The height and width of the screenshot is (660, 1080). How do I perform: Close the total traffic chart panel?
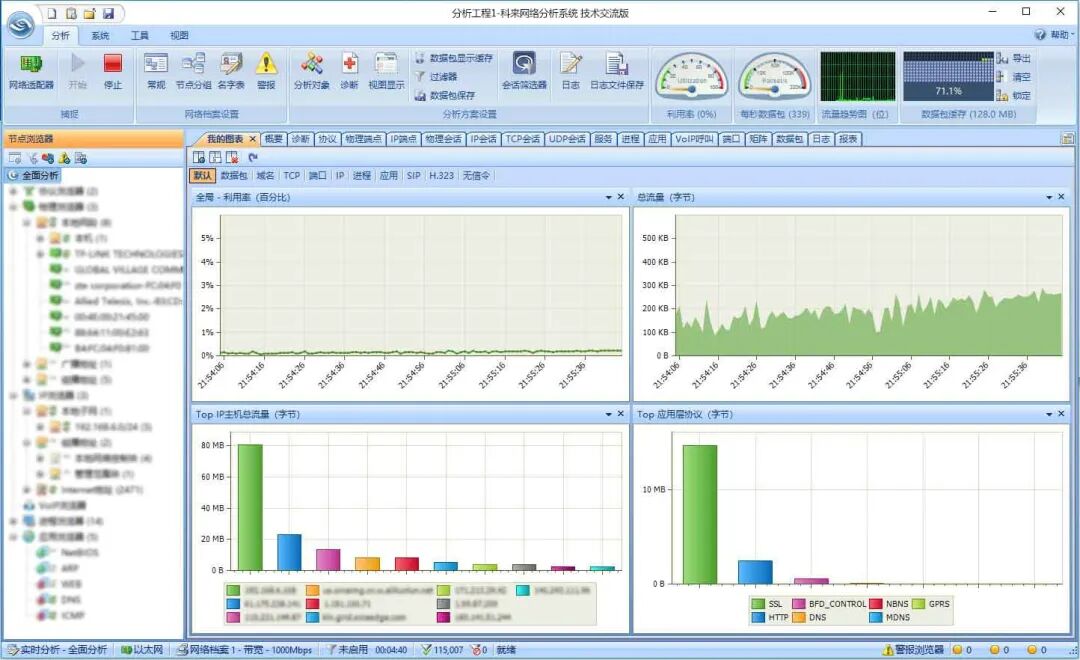coord(1061,197)
